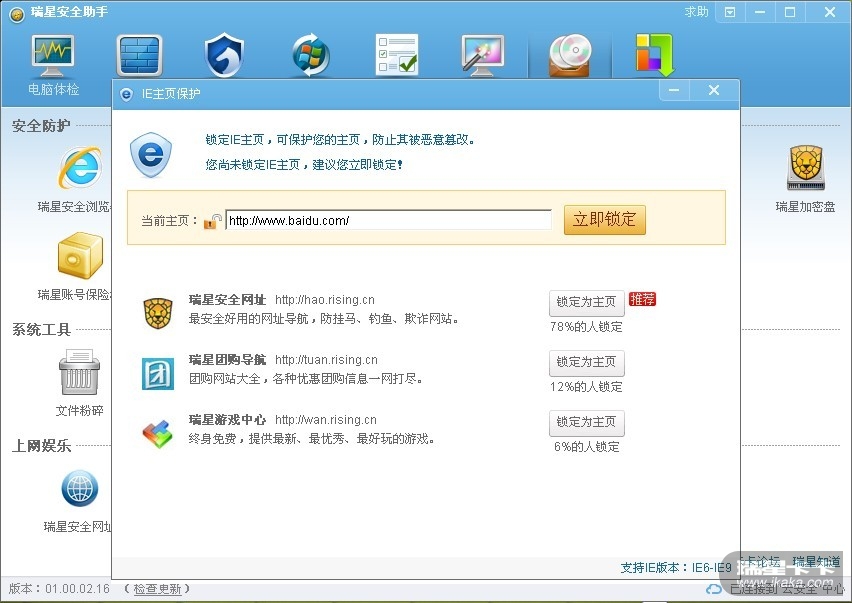Click the IE shield icon in dialog
This screenshot has width=852, height=603.
coord(151,154)
